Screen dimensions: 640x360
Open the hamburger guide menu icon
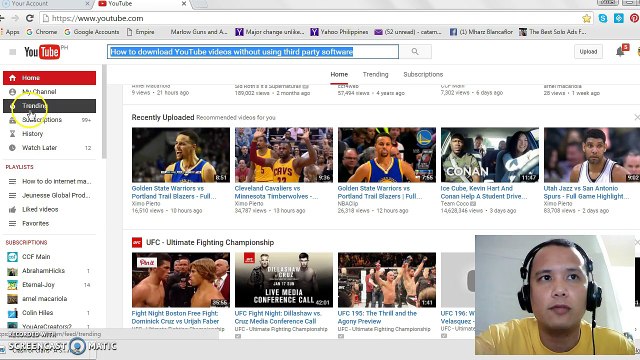(x=13, y=52)
